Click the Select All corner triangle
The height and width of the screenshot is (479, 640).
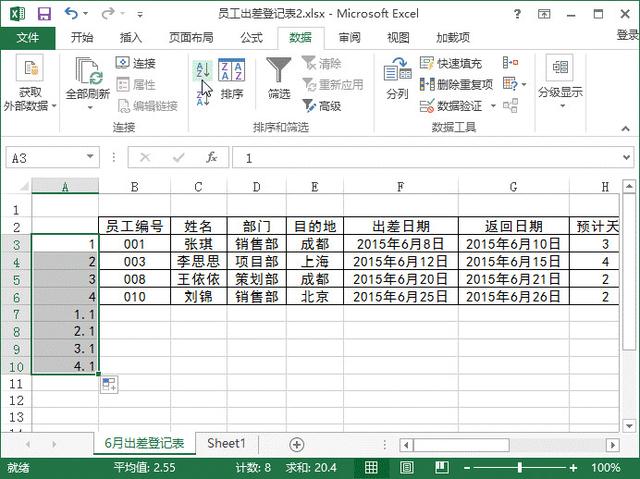pyautogui.click(x=23, y=186)
